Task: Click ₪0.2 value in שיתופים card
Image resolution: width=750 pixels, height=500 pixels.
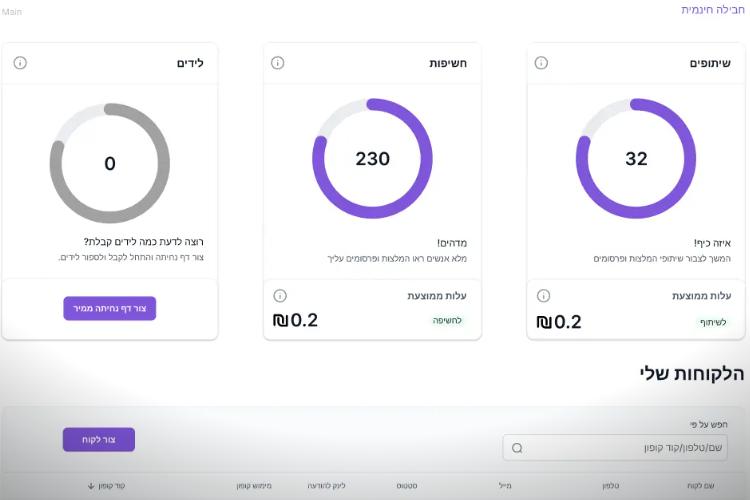Action: coord(559,322)
